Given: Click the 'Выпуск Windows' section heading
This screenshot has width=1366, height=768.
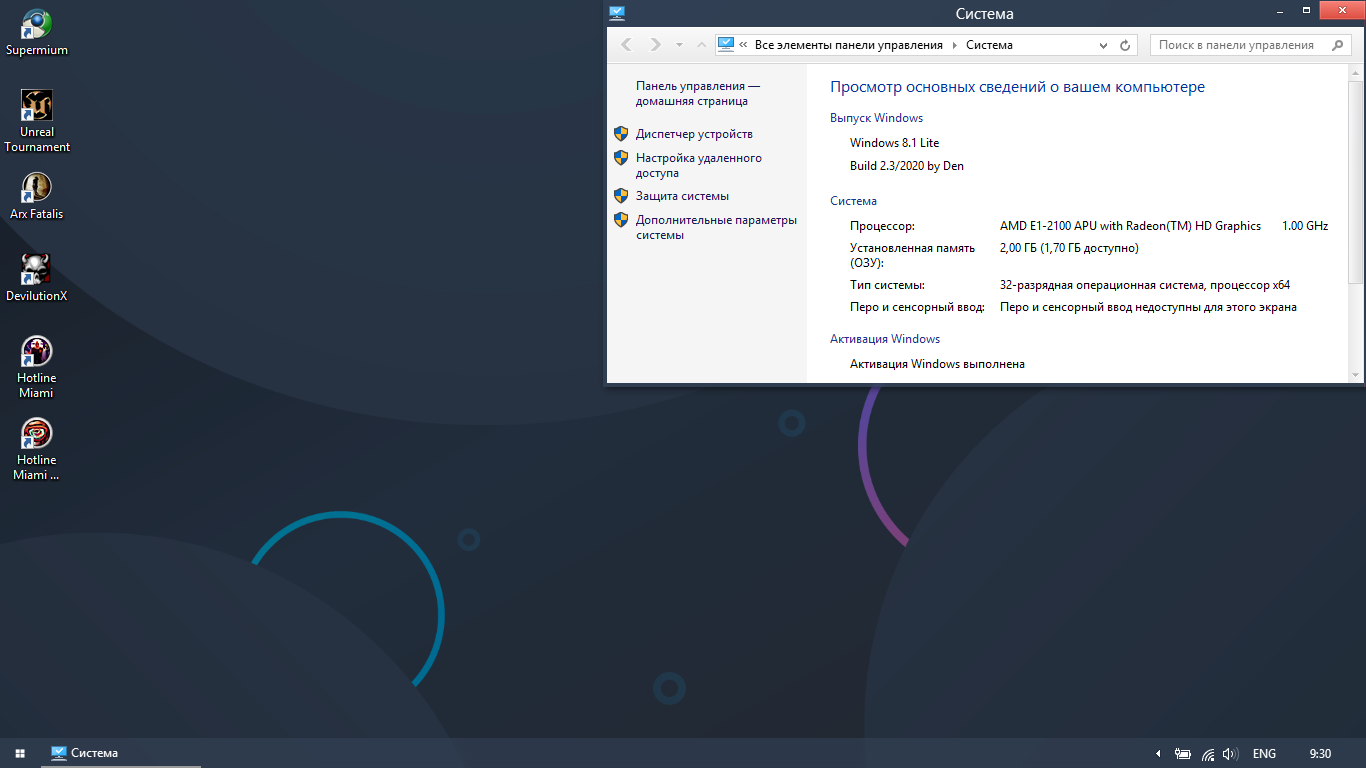Looking at the screenshot, I should click(876, 118).
